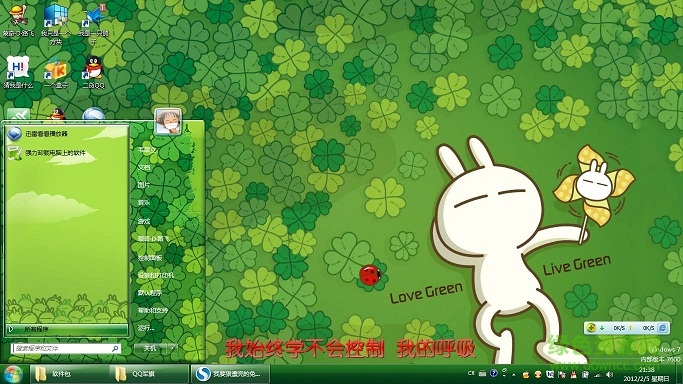The height and width of the screenshot is (384, 683).
Task: Open Control Panel (控制面板) link in Start menu
Action: coord(150,258)
